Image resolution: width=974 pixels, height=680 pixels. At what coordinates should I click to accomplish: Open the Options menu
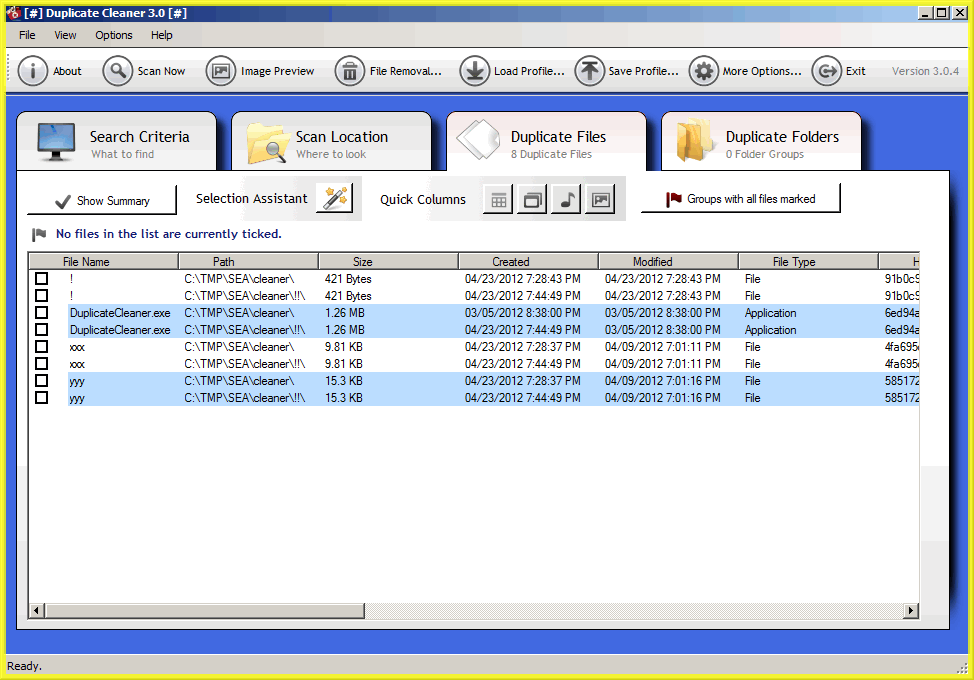pos(113,35)
